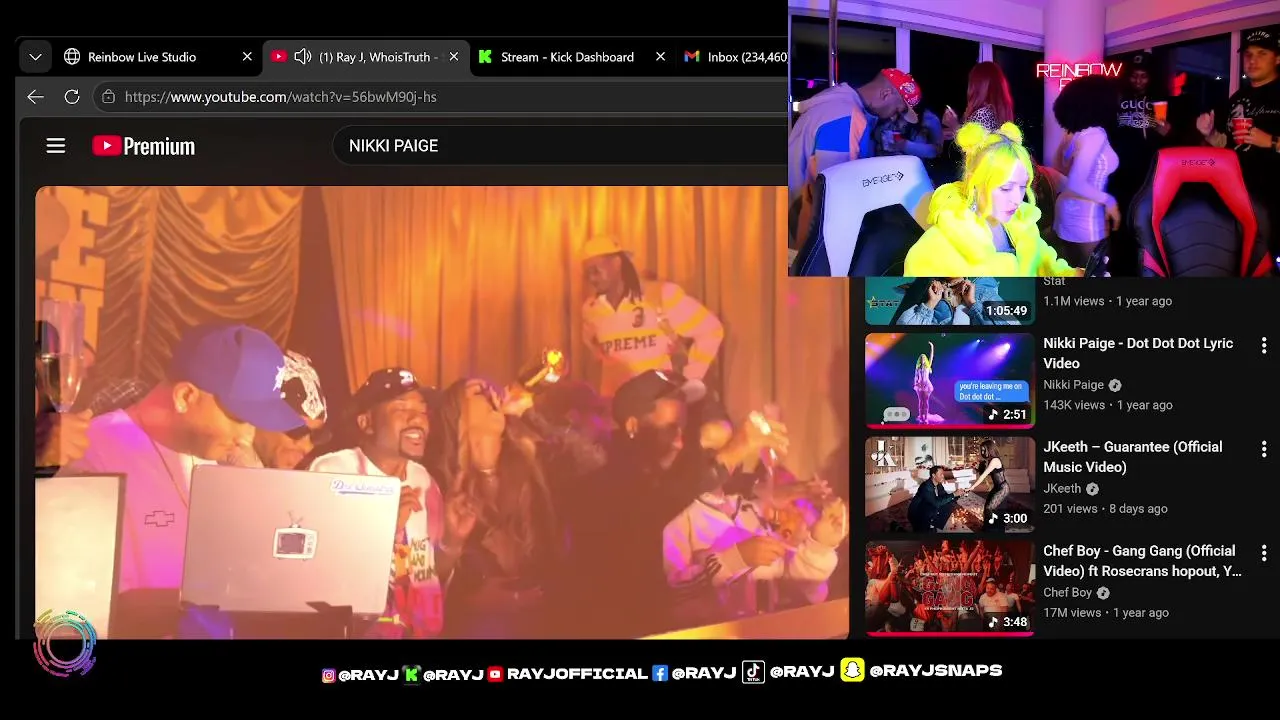Focus the YouTube URL address bar

(x=440, y=97)
